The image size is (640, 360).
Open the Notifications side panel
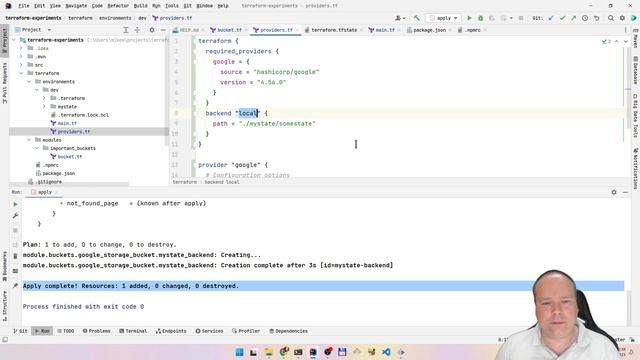(636, 168)
